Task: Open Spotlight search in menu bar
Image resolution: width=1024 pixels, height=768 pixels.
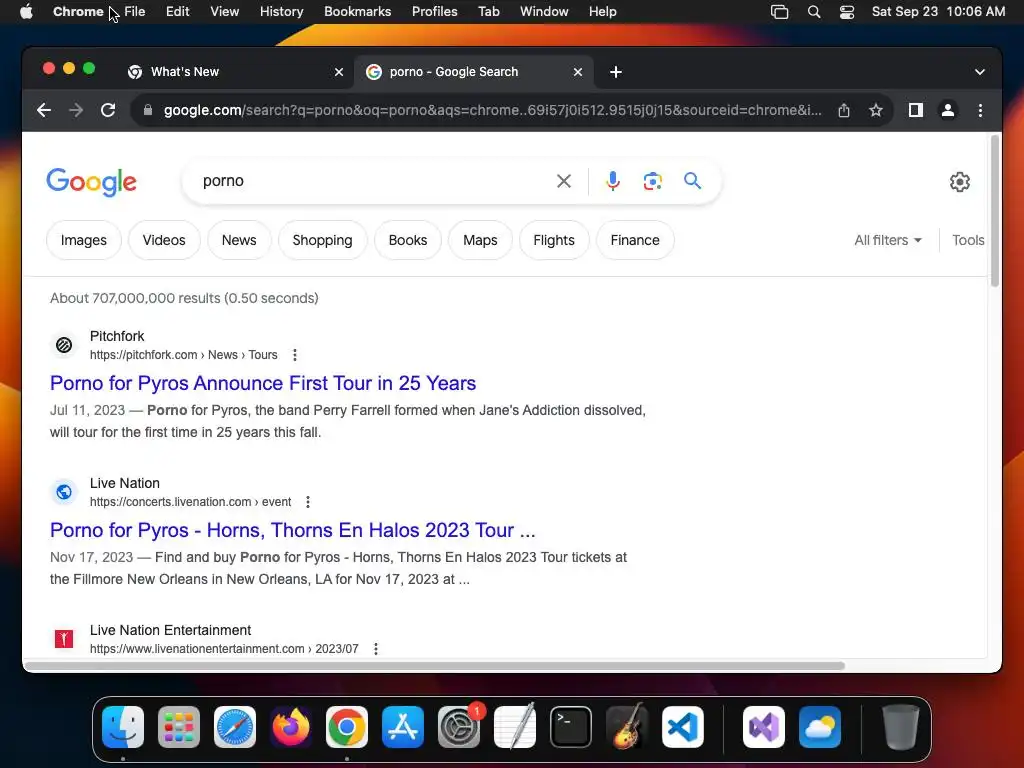Action: [814, 12]
